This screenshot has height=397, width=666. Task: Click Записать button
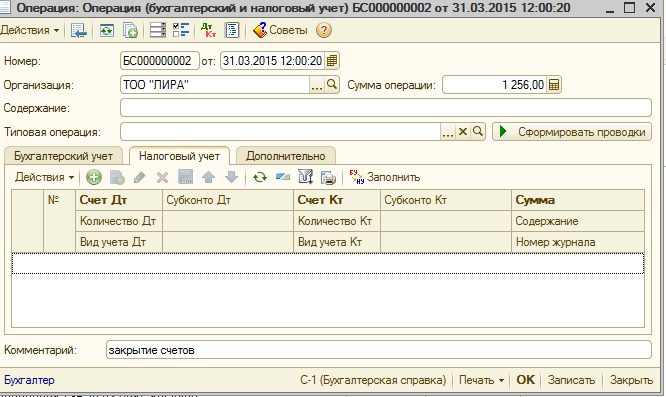point(571,380)
